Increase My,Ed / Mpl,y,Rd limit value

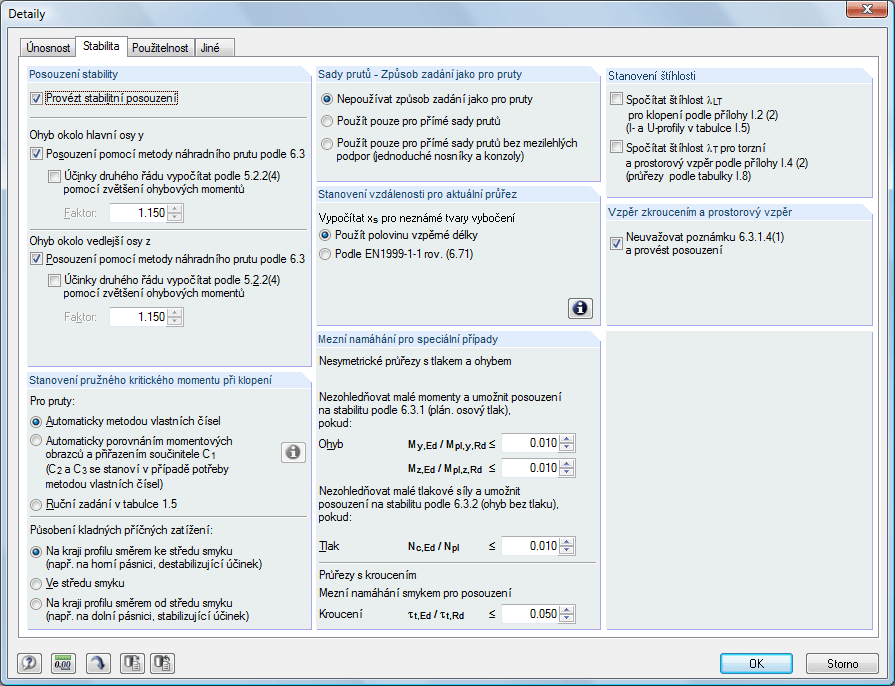567,439
